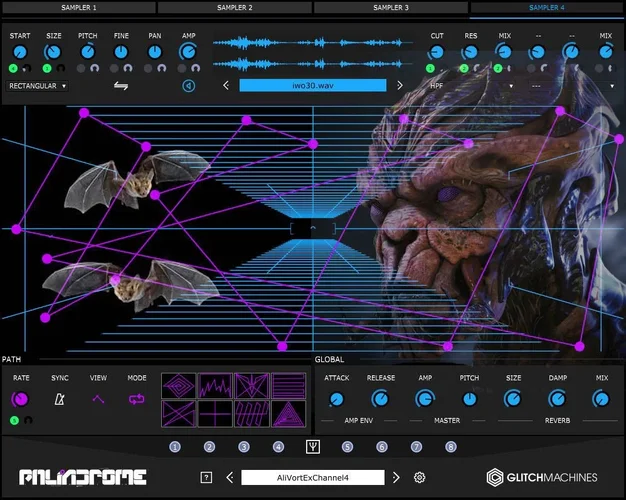Open the second effect type dropdown
This screenshot has height=500, width=626.
572,85
